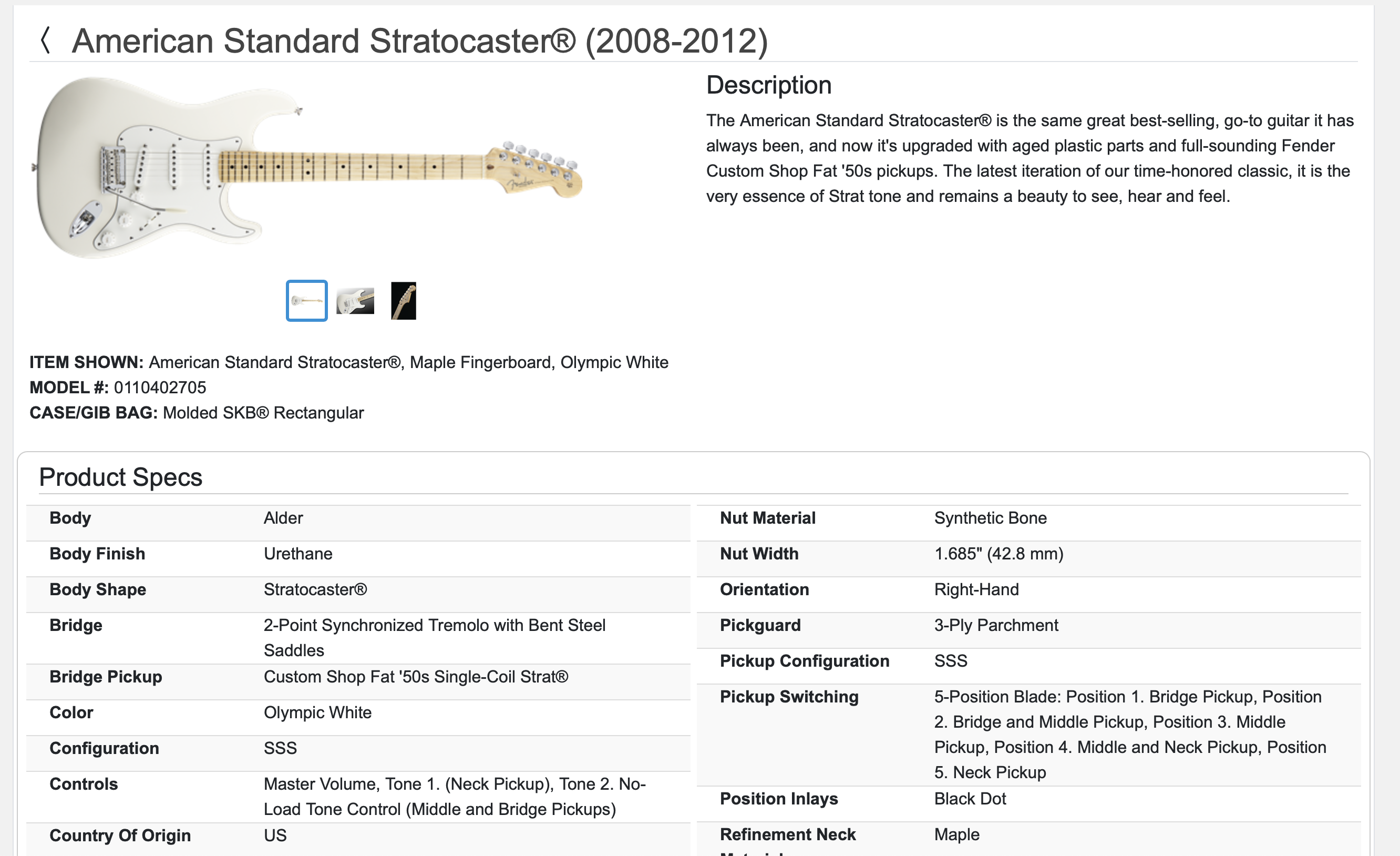Click the Product Specs section heading

[120, 477]
